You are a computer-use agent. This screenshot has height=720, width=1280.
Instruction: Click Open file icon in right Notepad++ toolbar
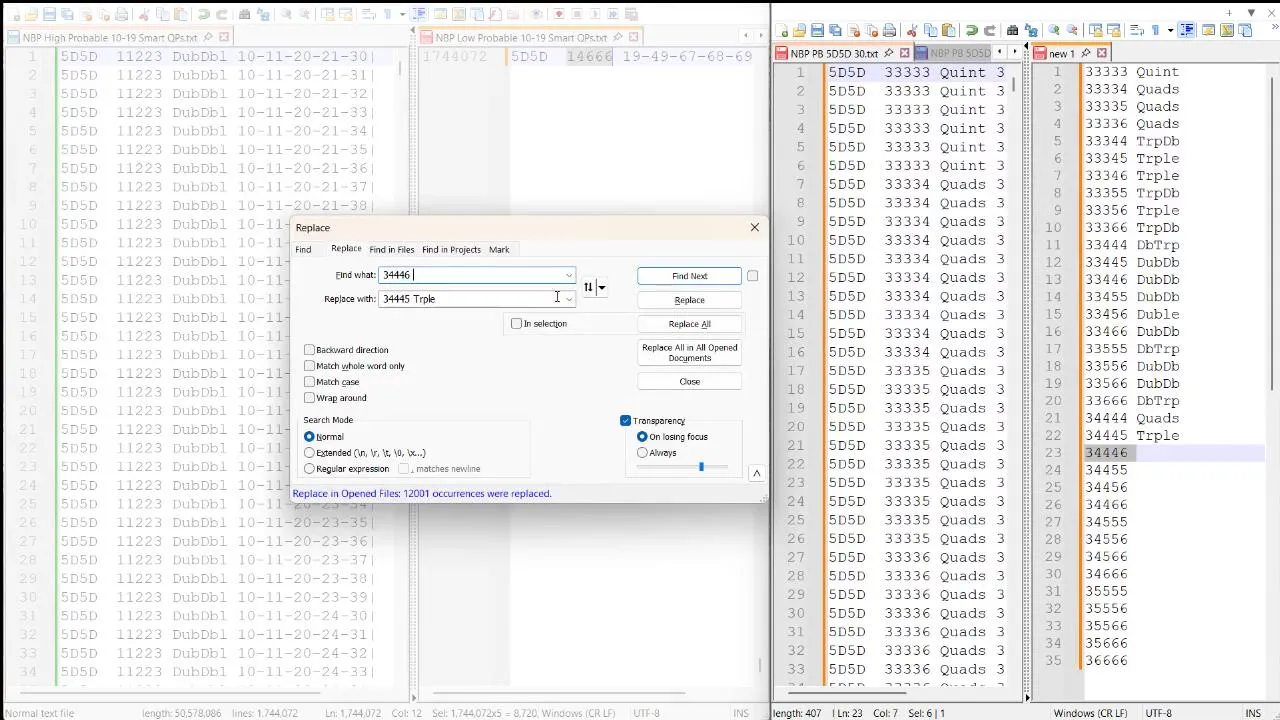tap(799, 30)
